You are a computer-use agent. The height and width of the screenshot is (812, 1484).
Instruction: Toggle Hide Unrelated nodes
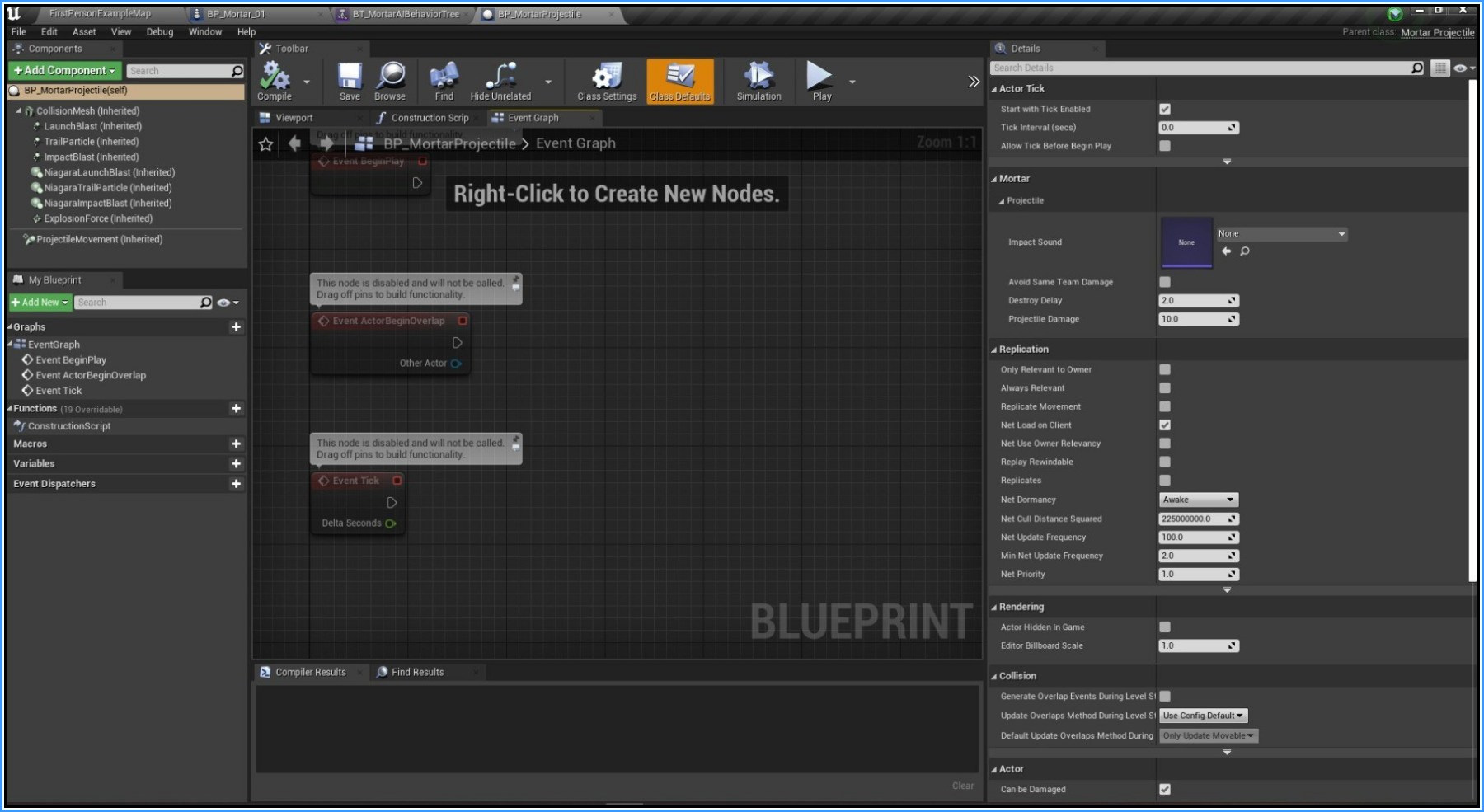500,81
